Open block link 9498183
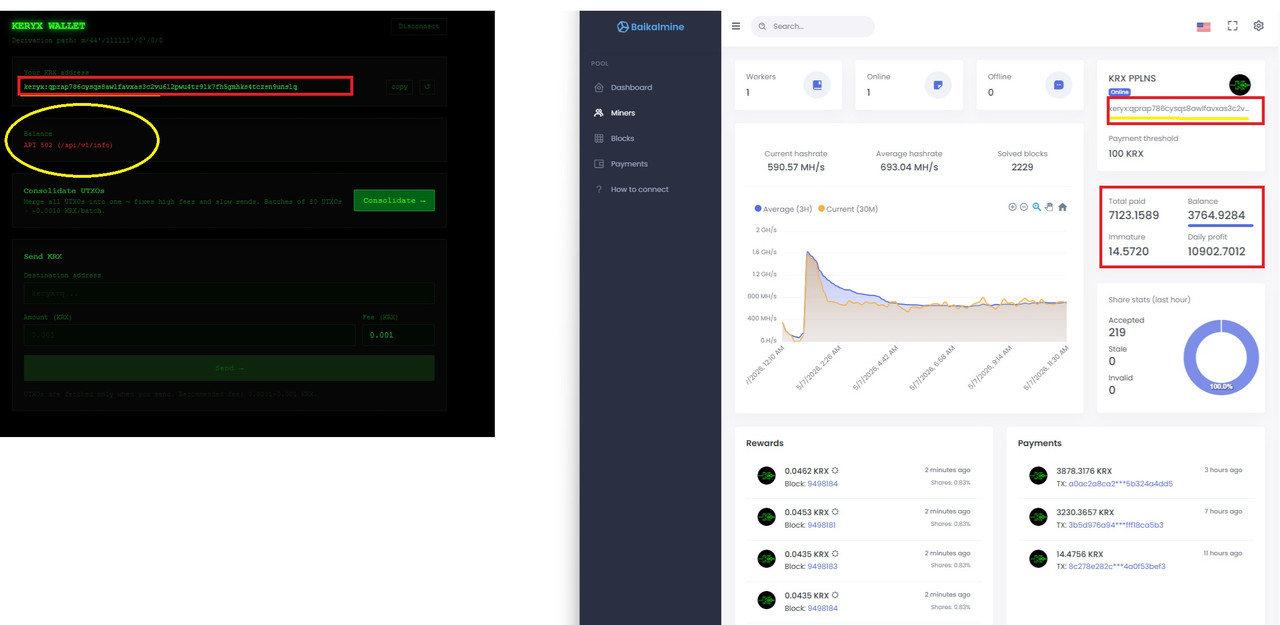This screenshot has height=625, width=1280. click(822, 566)
